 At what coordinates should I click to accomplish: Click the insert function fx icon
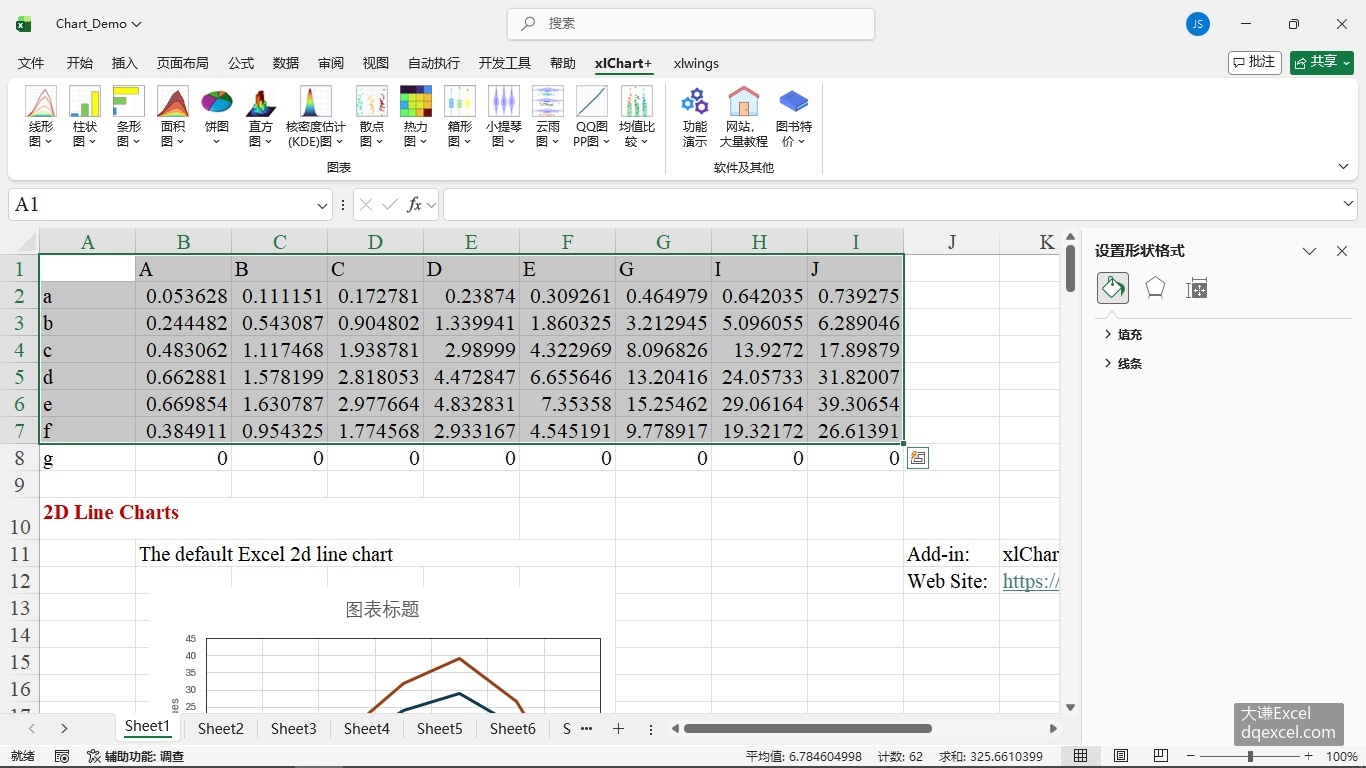pyautogui.click(x=414, y=205)
